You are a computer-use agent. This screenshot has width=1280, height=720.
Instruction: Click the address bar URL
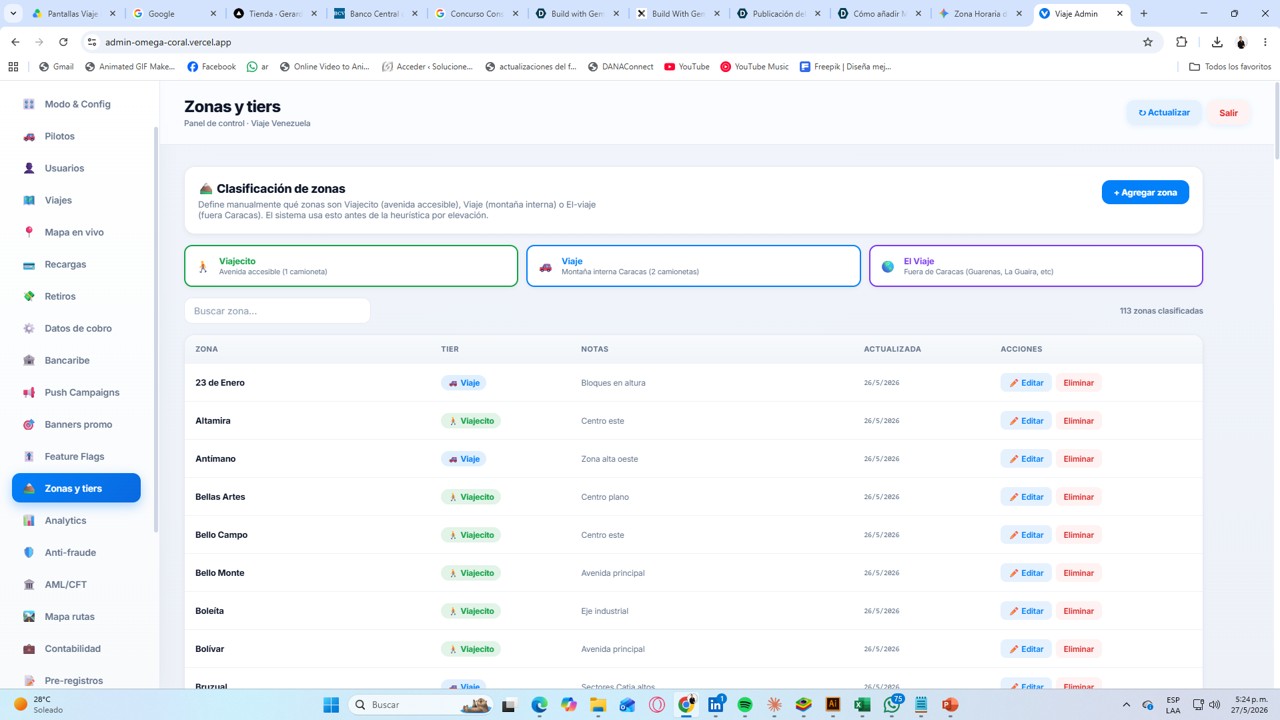pos(168,42)
